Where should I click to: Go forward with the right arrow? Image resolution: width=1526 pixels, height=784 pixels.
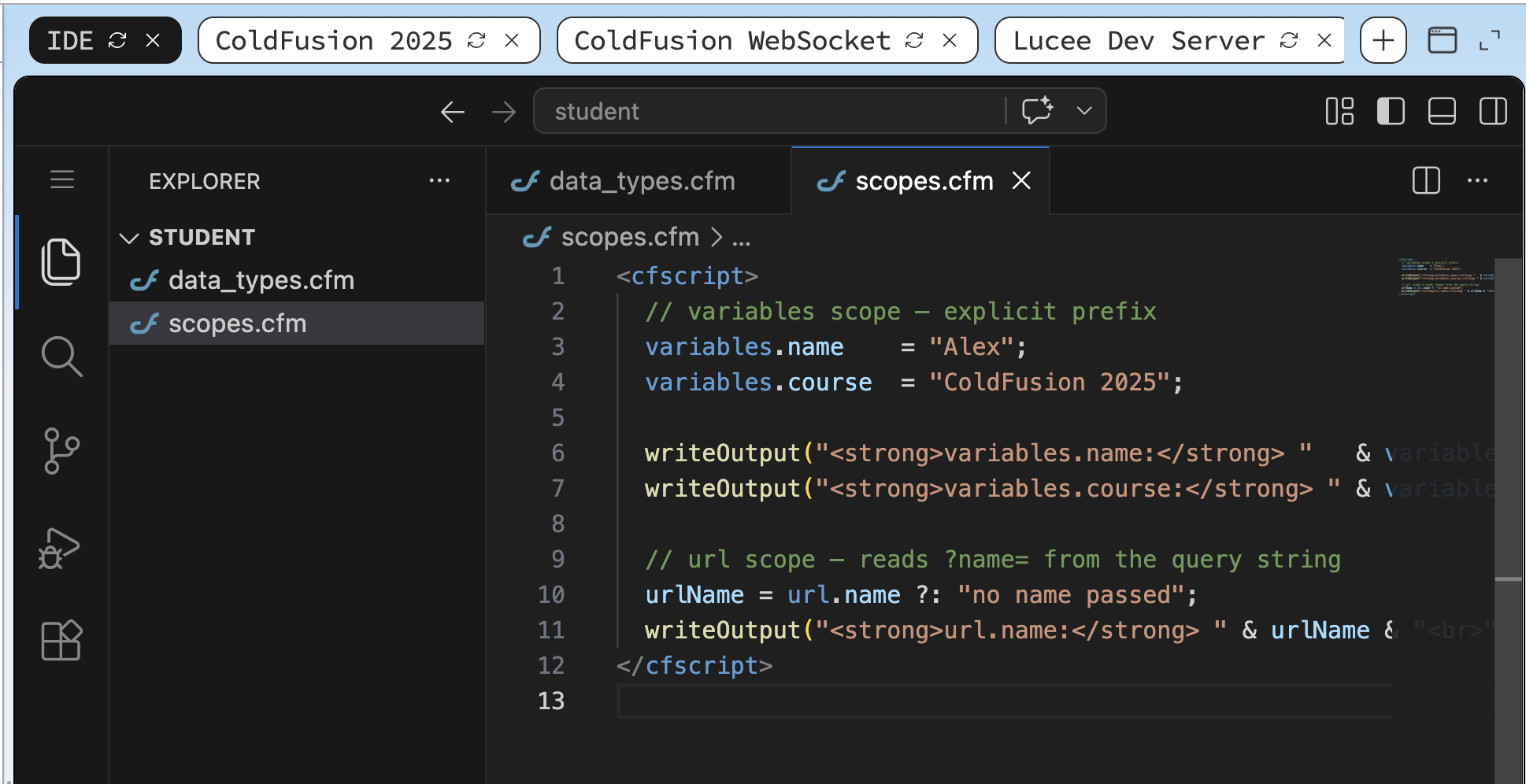click(504, 112)
